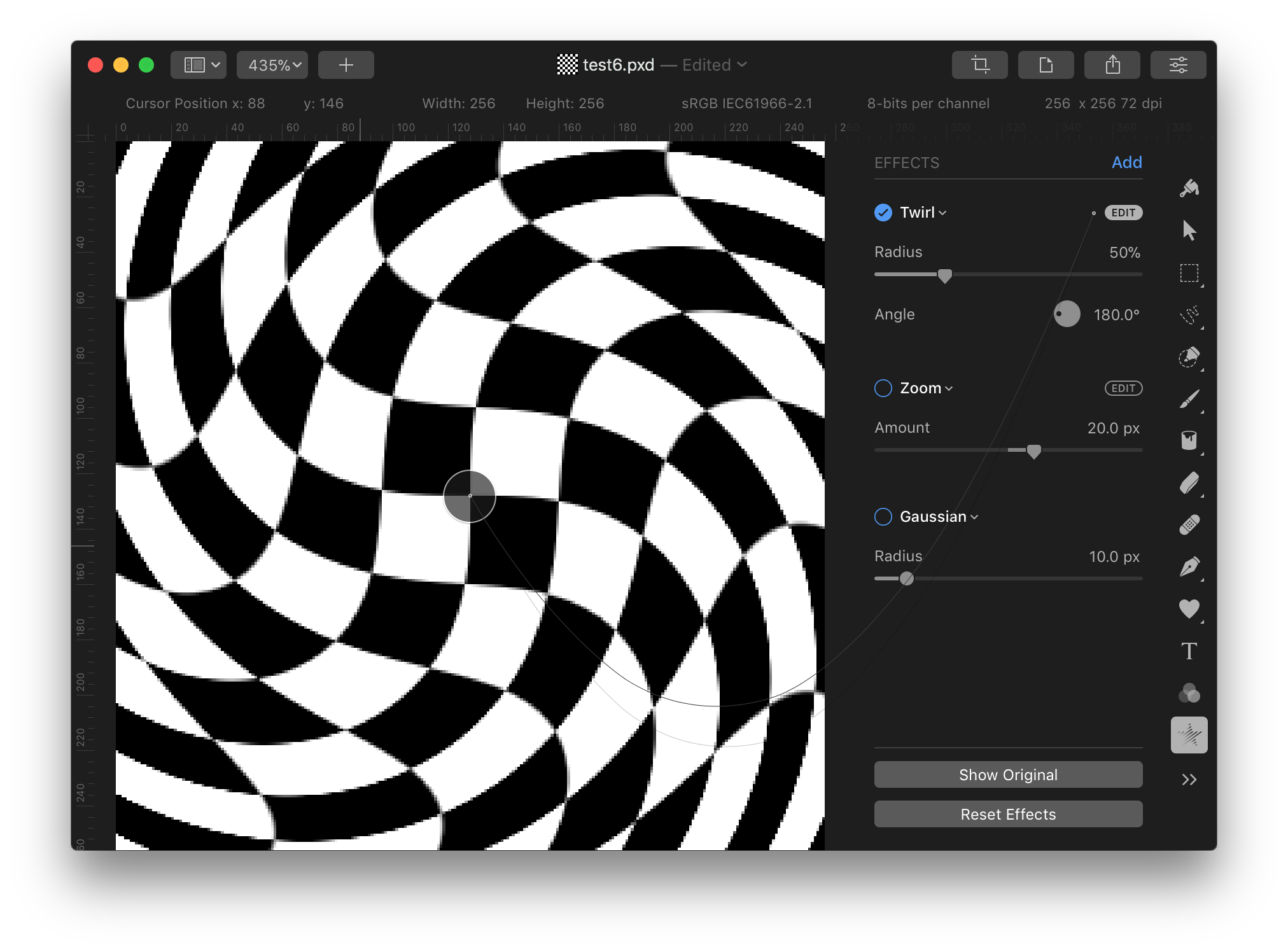Select the Paint brush tool
Screen dimensions: 1288x952
[1189, 399]
